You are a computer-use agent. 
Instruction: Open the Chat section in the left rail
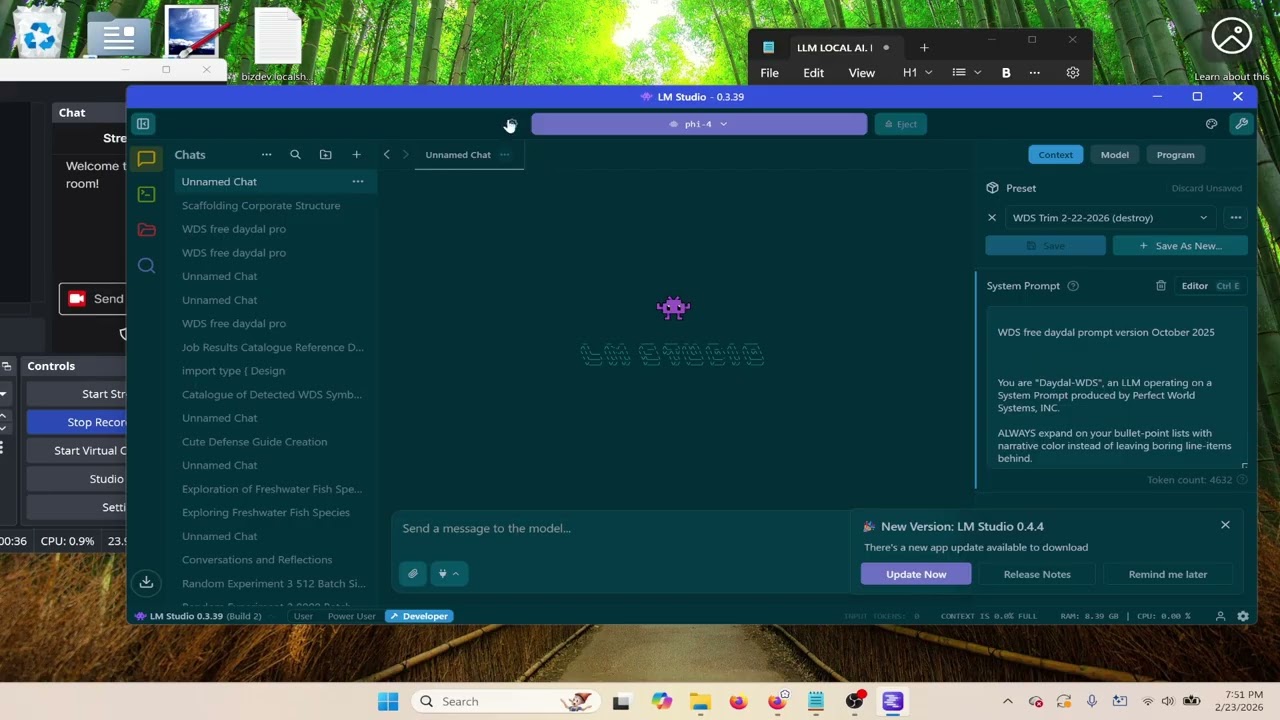146,159
